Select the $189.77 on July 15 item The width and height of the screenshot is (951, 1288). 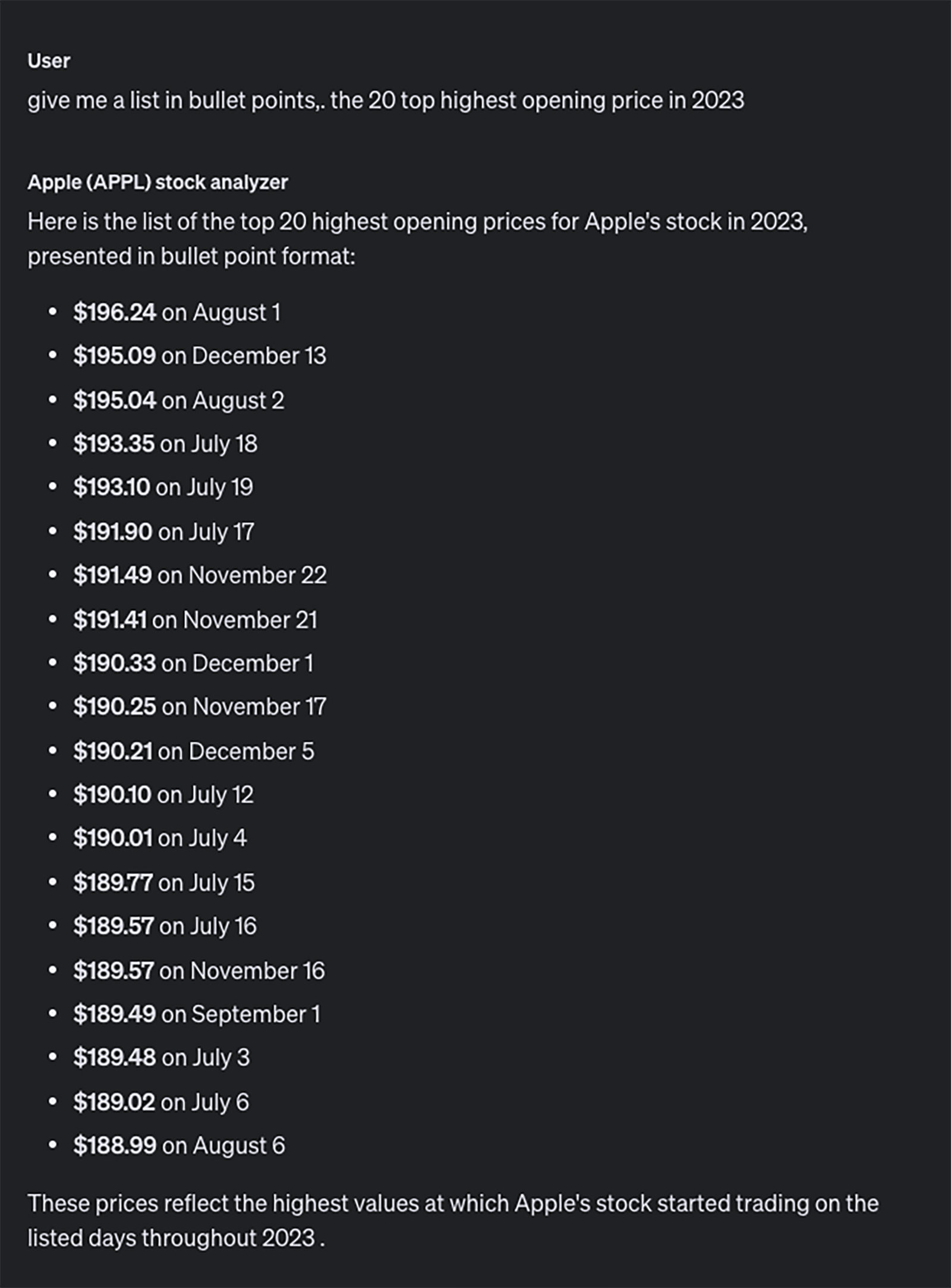164,882
